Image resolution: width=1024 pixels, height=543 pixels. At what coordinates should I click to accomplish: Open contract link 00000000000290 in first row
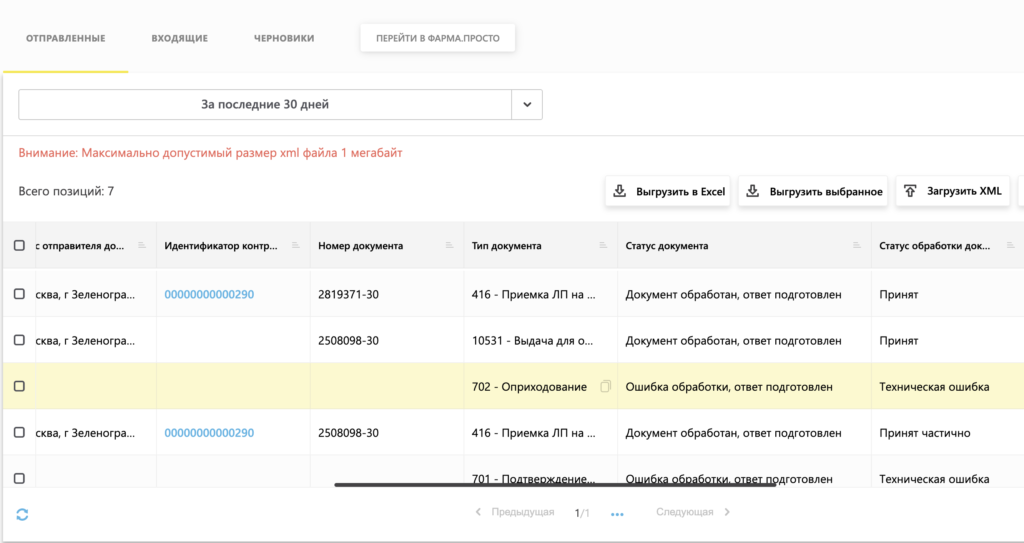pyautogui.click(x=209, y=295)
